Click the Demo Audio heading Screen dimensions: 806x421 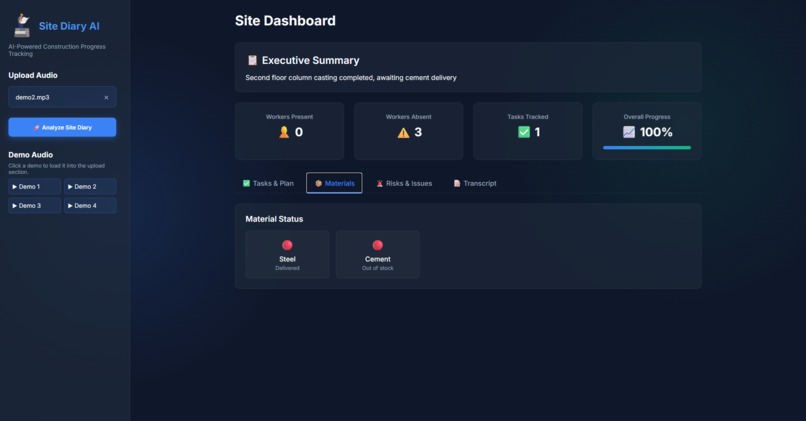[x=30, y=155]
